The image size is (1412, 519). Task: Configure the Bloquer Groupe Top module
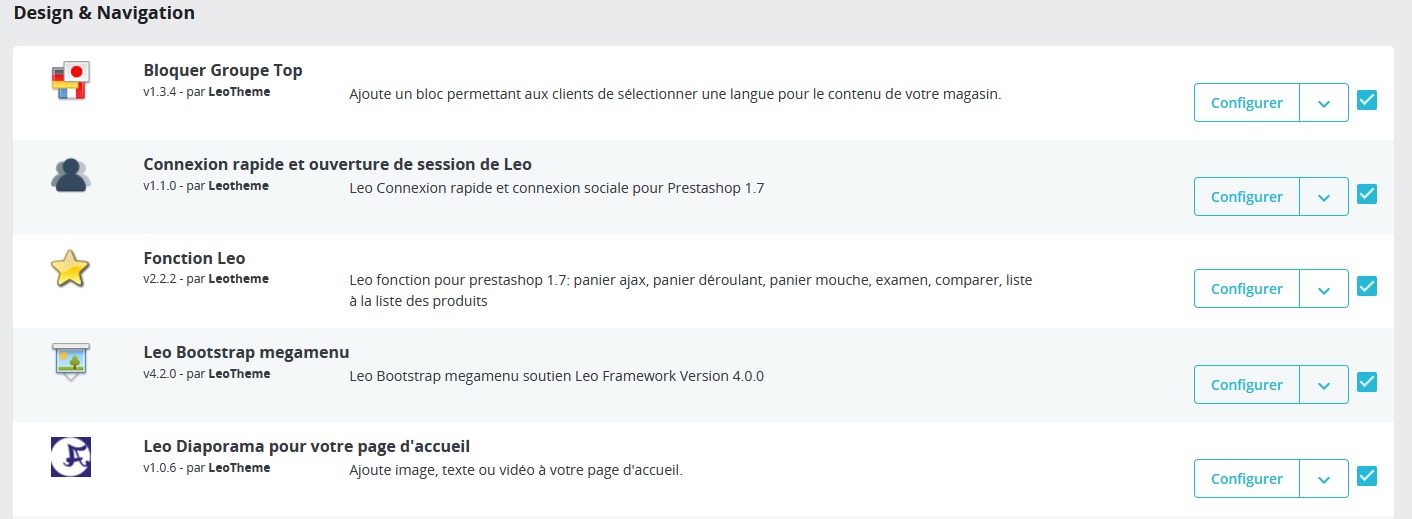(x=1246, y=103)
